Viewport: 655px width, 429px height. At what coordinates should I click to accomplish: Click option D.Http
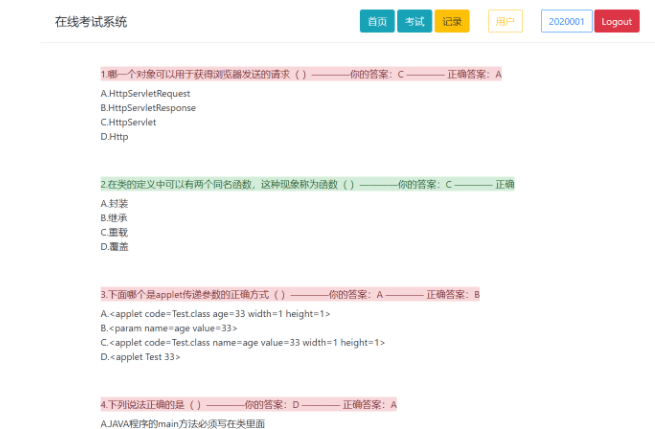[x=114, y=137]
